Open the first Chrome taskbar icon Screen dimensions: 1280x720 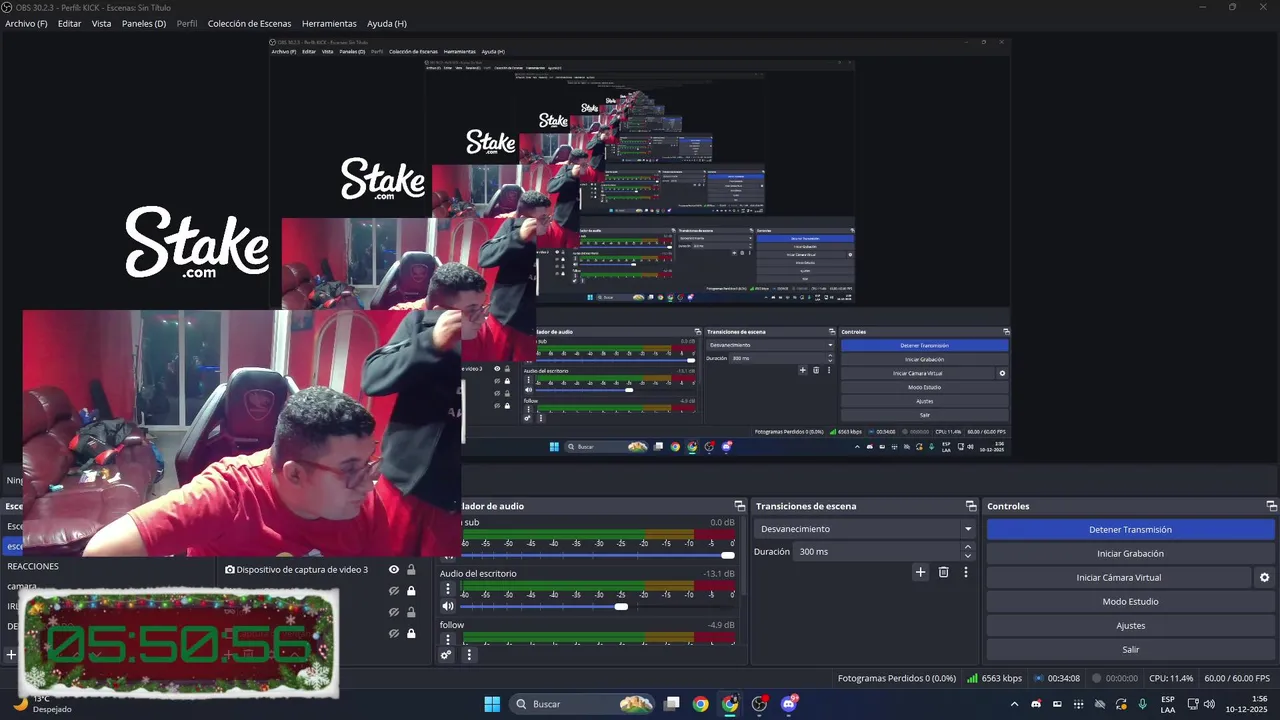pyautogui.click(x=701, y=704)
